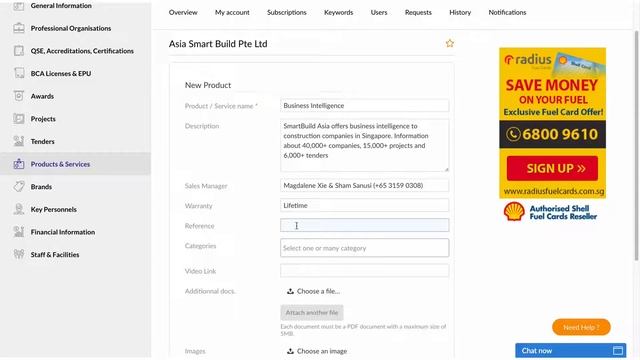Click the Professional Organisations sidebar icon
The height and width of the screenshot is (360, 640).
[x=19, y=28]
